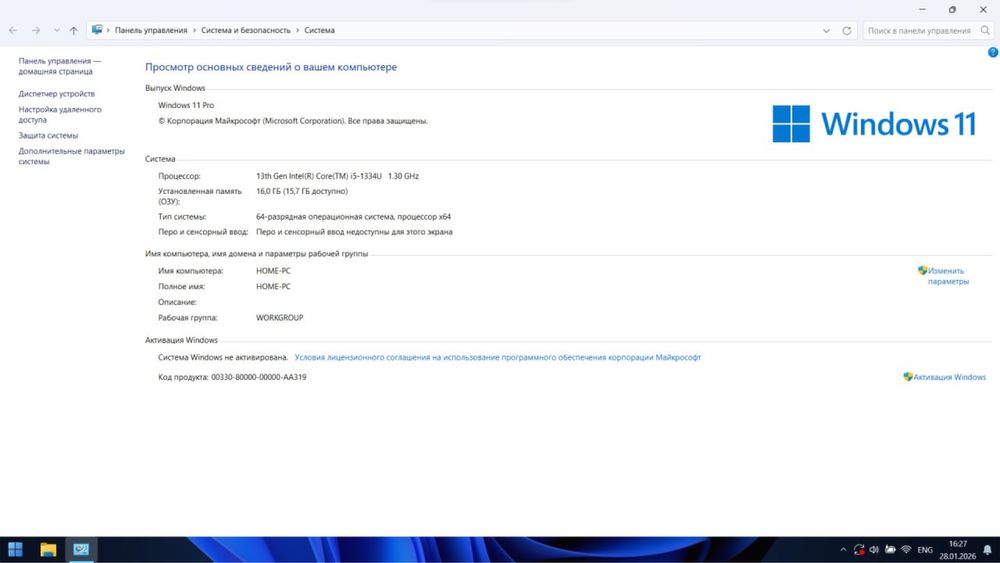Click the Forward navigation arrow

tap(36, 31)
